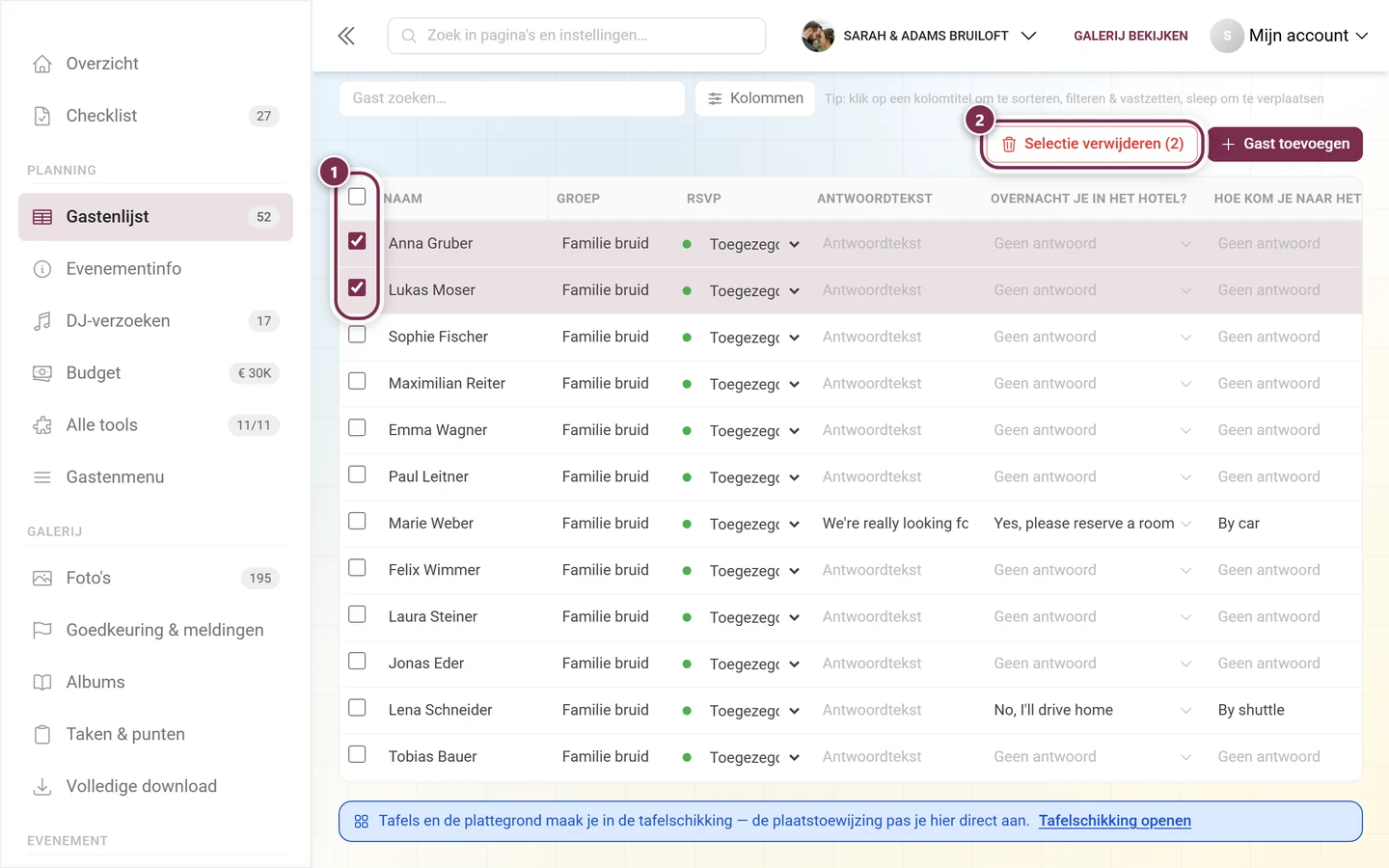Select the checkbox for Maximilian Reiter
This screenshot has width=1389, height=868.
click(357, 381)
